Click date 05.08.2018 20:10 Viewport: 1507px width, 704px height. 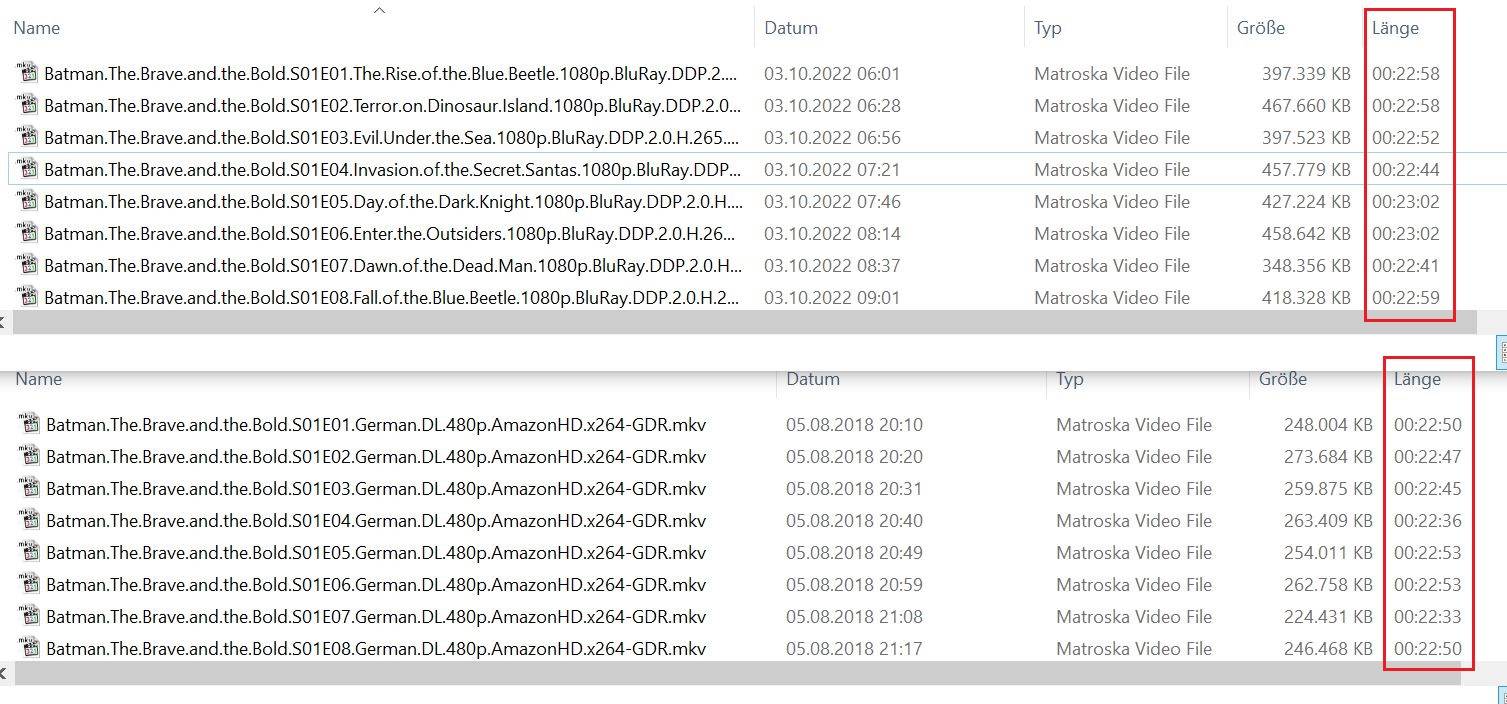[854, 424]
